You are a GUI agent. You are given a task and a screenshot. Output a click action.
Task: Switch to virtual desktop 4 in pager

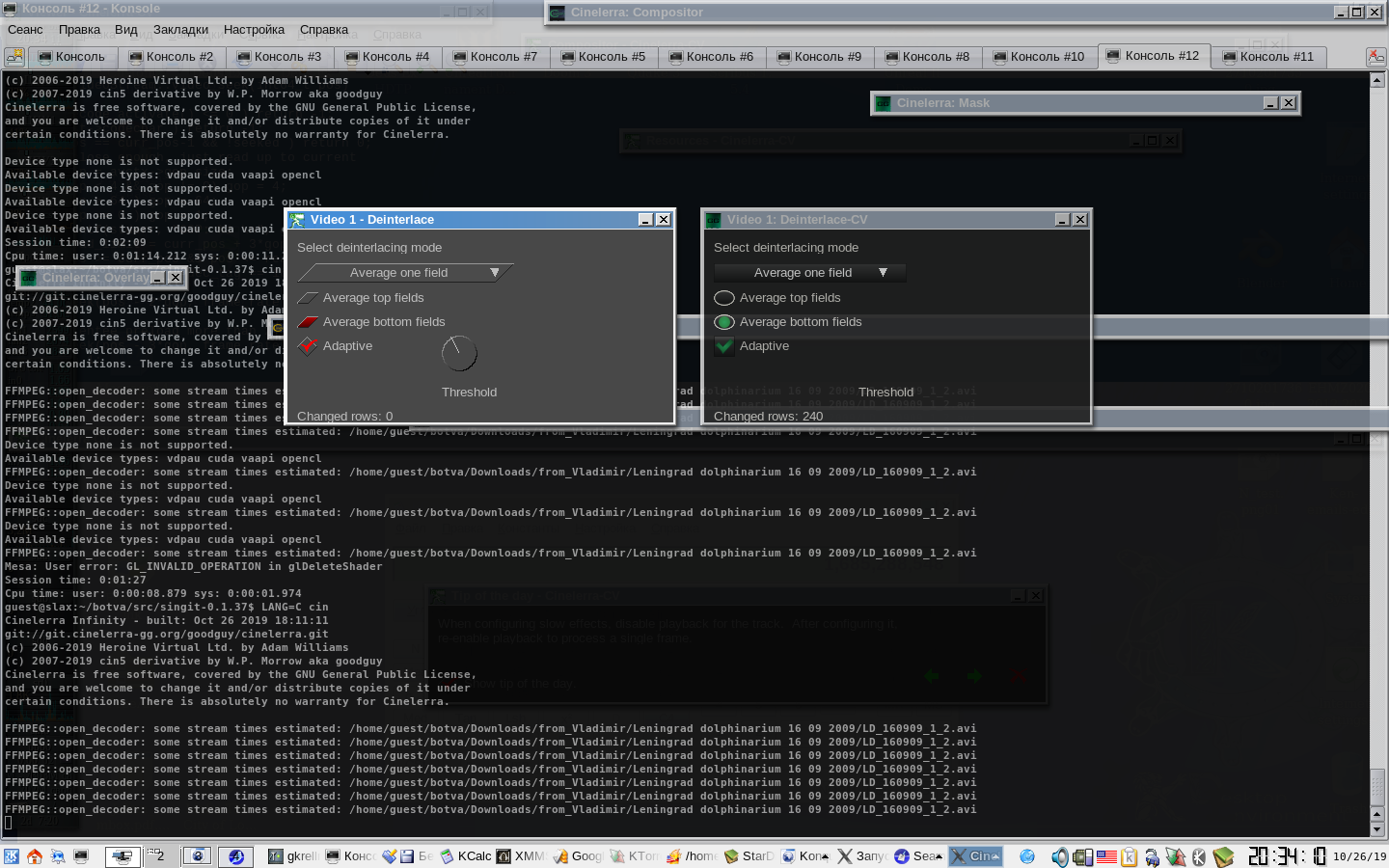click(x=236, y=856)
